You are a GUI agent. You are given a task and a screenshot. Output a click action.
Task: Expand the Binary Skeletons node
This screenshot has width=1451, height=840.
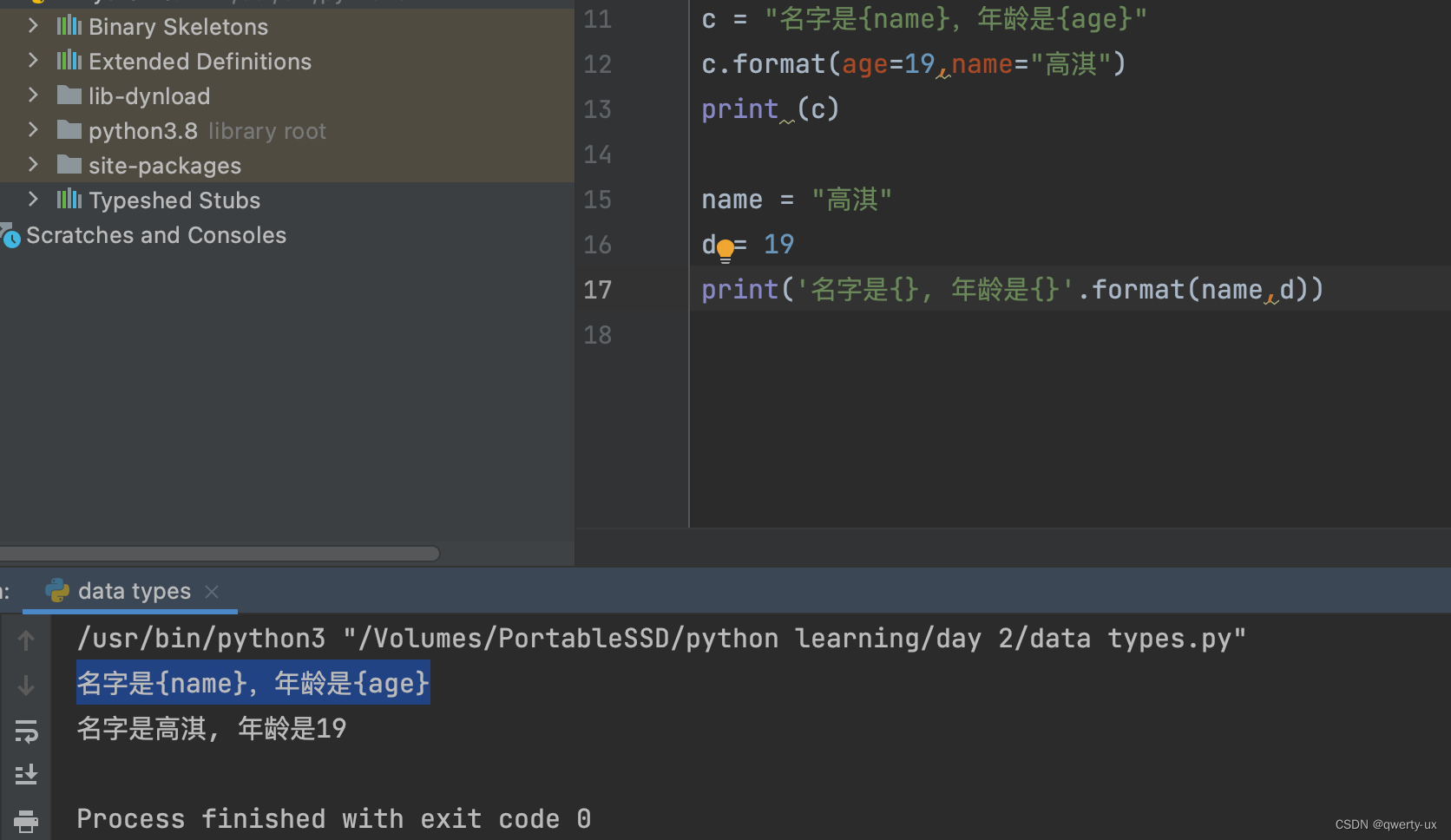33,26
